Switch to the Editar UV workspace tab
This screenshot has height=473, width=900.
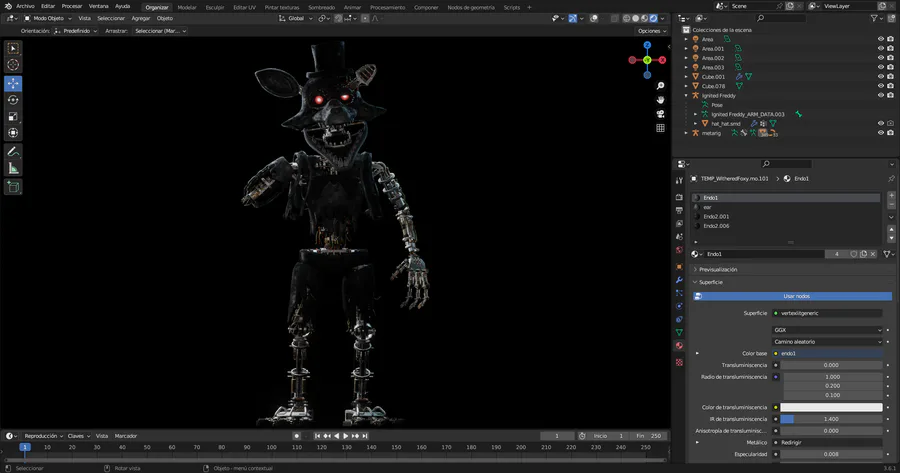point(245,7)
